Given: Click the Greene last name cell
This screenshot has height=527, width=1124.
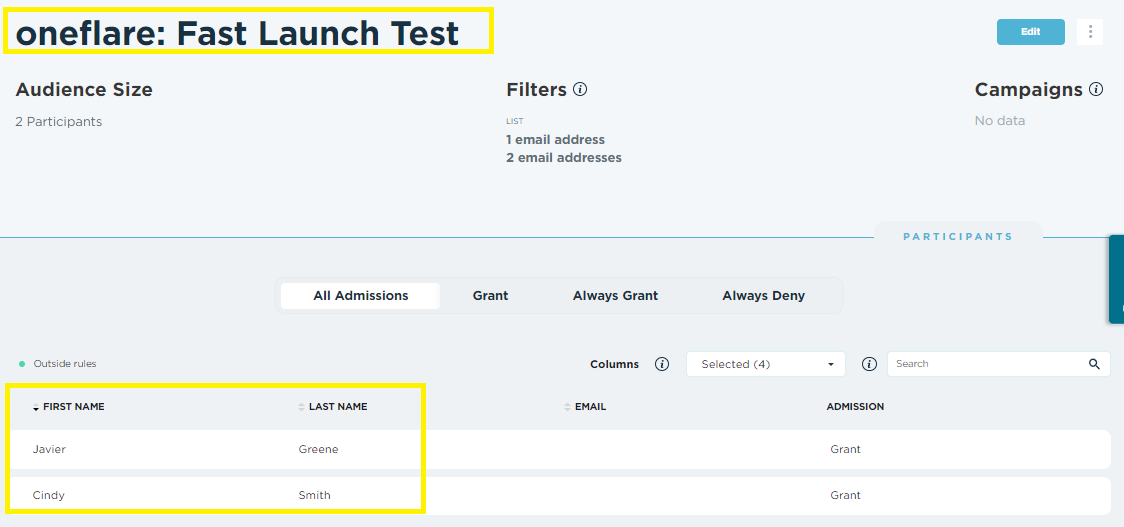Looking at the screenshot, I should pos(318,450).
